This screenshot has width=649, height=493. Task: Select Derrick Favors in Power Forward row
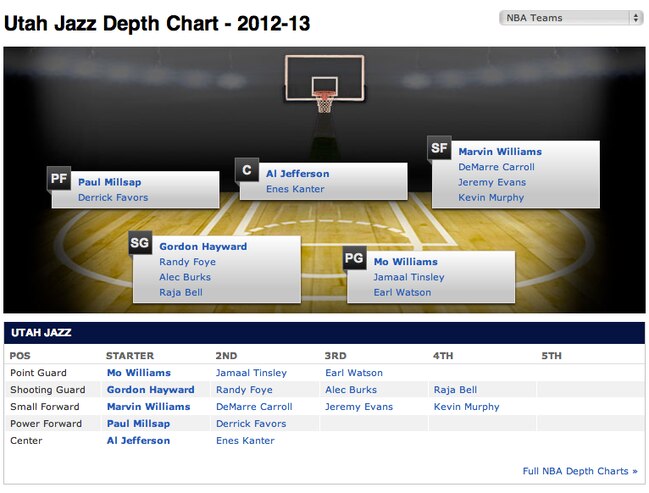tap(251, 423)
